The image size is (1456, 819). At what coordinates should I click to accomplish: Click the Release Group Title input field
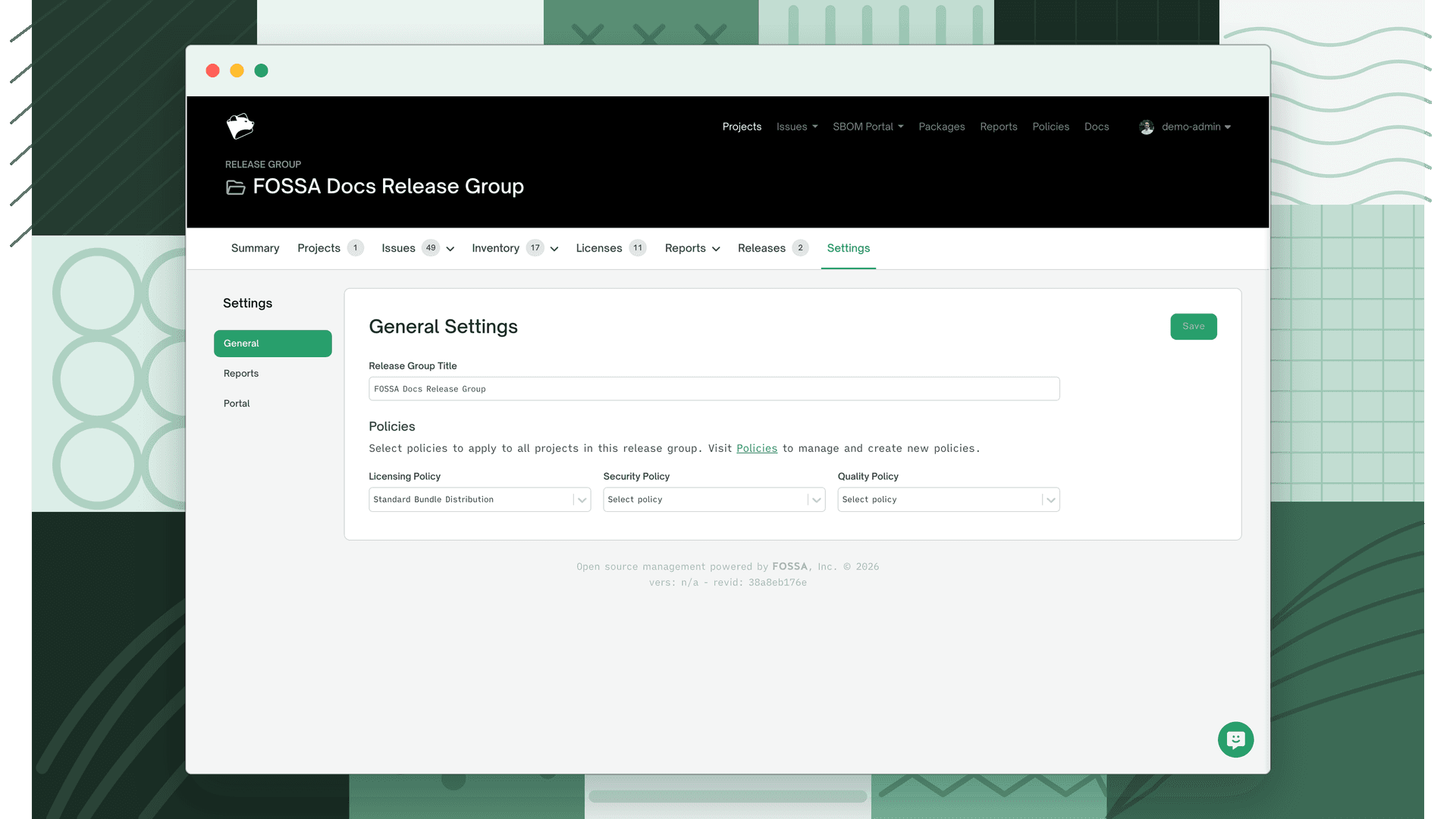coord(714,389)
